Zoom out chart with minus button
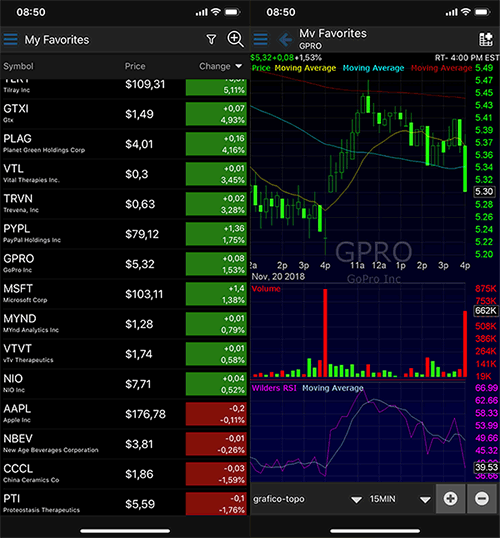The width and height of the screenshot is (500, 538). (x=482, y=499)
